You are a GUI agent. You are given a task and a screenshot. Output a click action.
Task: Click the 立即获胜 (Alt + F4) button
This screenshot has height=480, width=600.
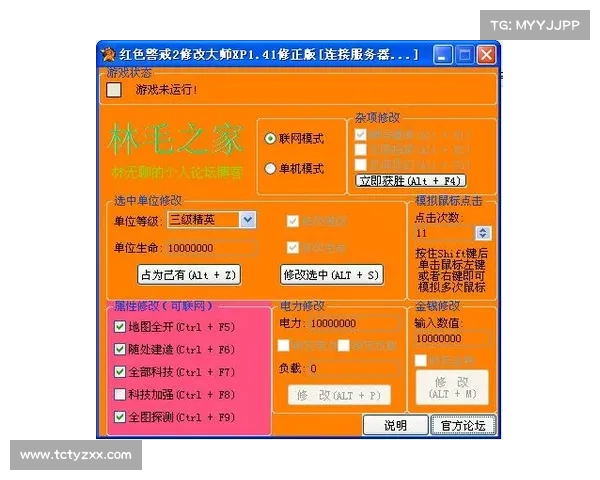[x=411, y=181]
